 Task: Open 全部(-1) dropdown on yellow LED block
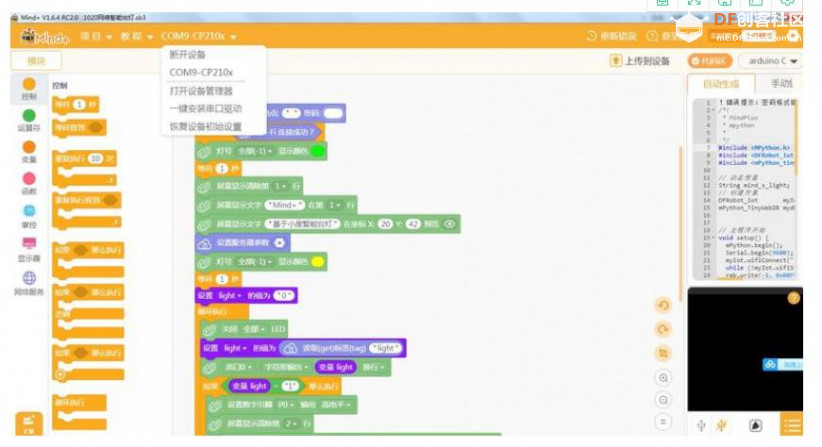(255, 261)
